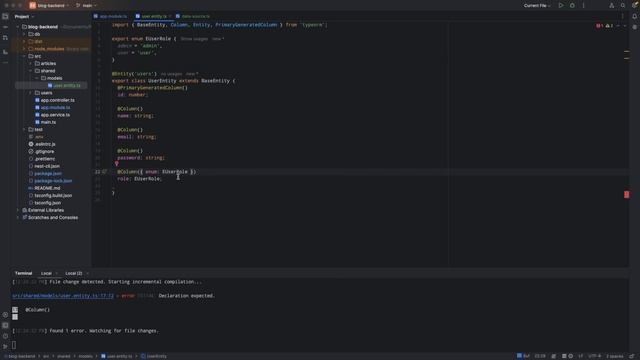Open the Git icon in bottom sidebar
This screenshot has height=360, width=640.
(5, 347)
